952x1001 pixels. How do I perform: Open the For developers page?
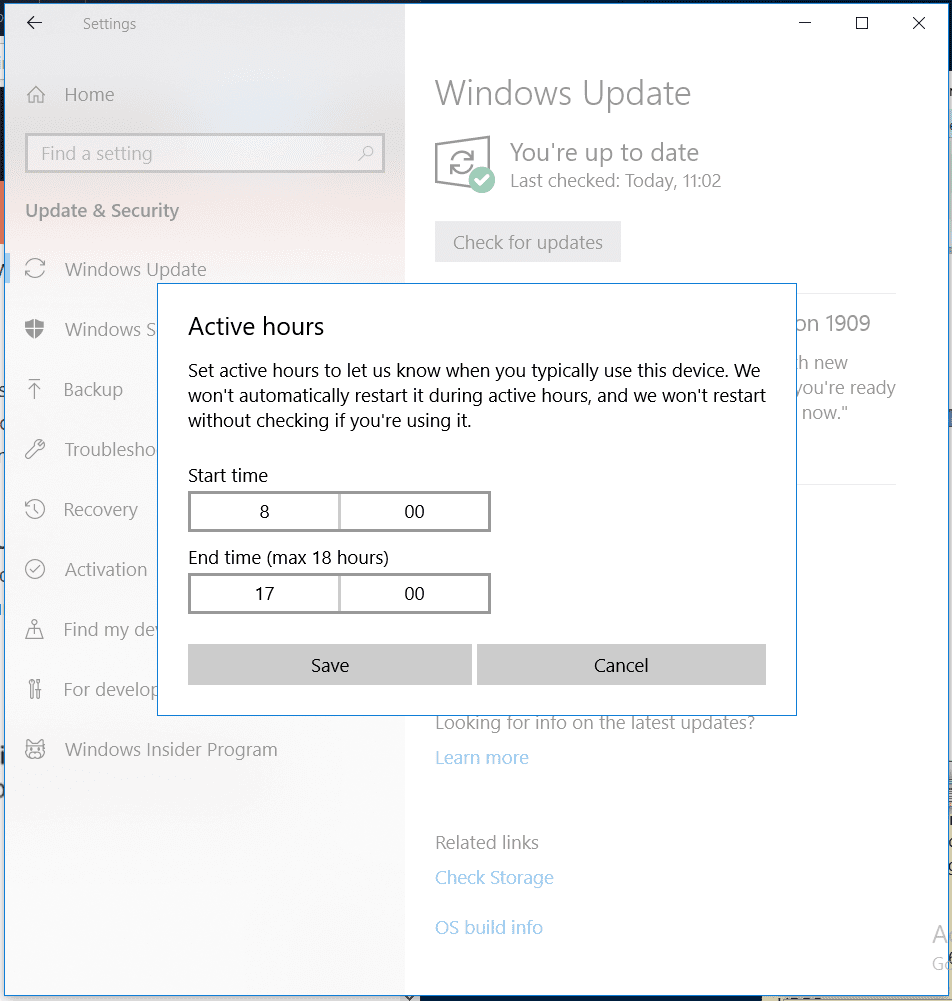coord(110,689)
